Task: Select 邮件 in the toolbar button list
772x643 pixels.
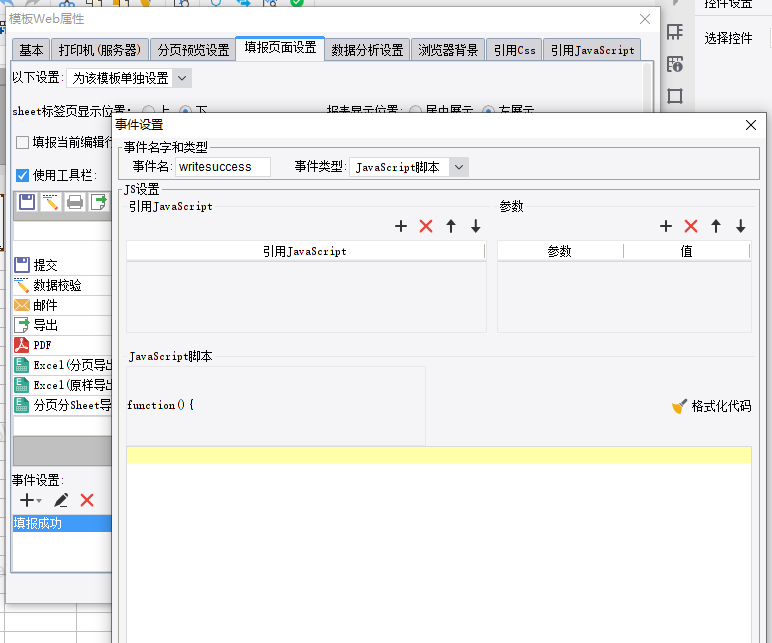Action: (x=63, y=305)
